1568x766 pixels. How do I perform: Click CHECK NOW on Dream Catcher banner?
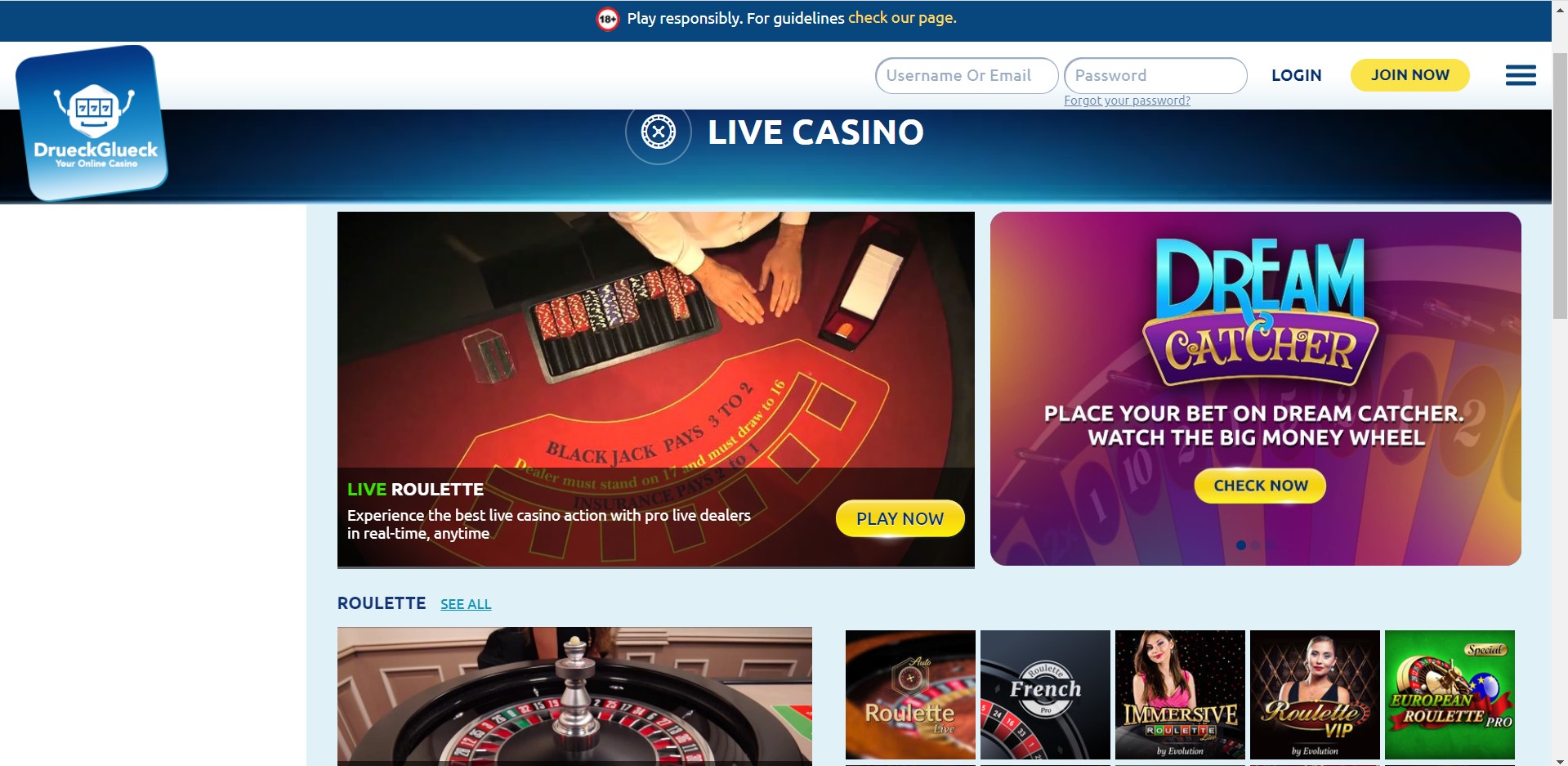1260,486
